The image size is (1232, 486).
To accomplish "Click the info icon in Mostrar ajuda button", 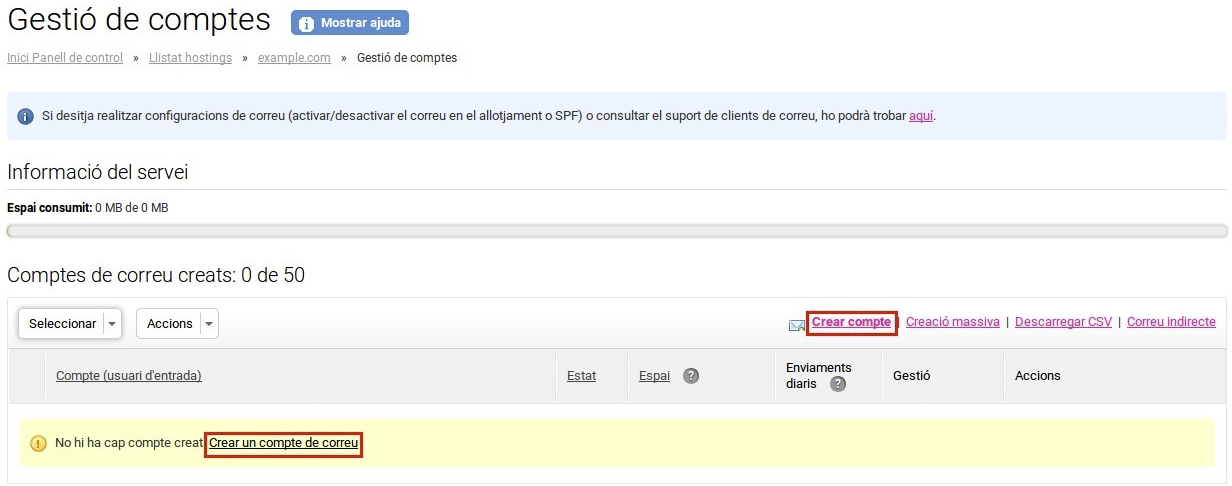I will coord(306,23).
